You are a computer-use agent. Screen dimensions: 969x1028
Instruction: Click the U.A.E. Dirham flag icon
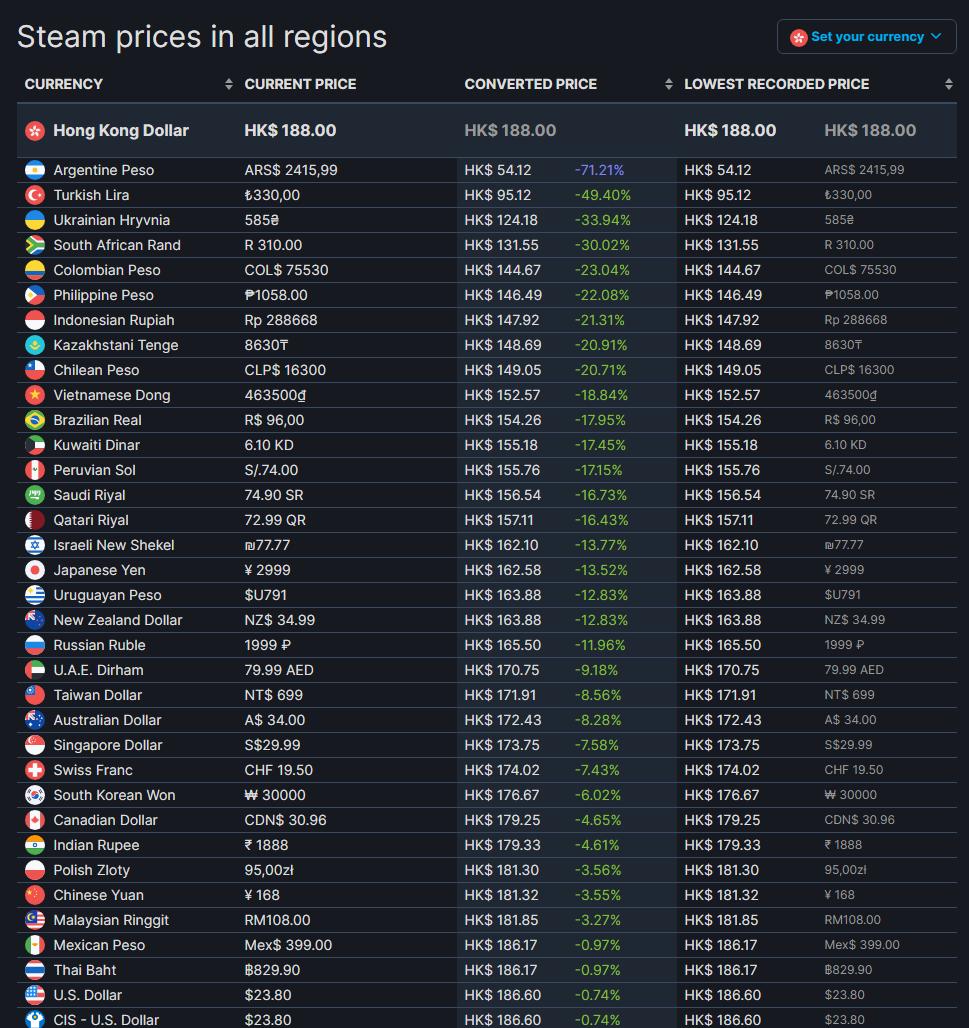[35, 670]
